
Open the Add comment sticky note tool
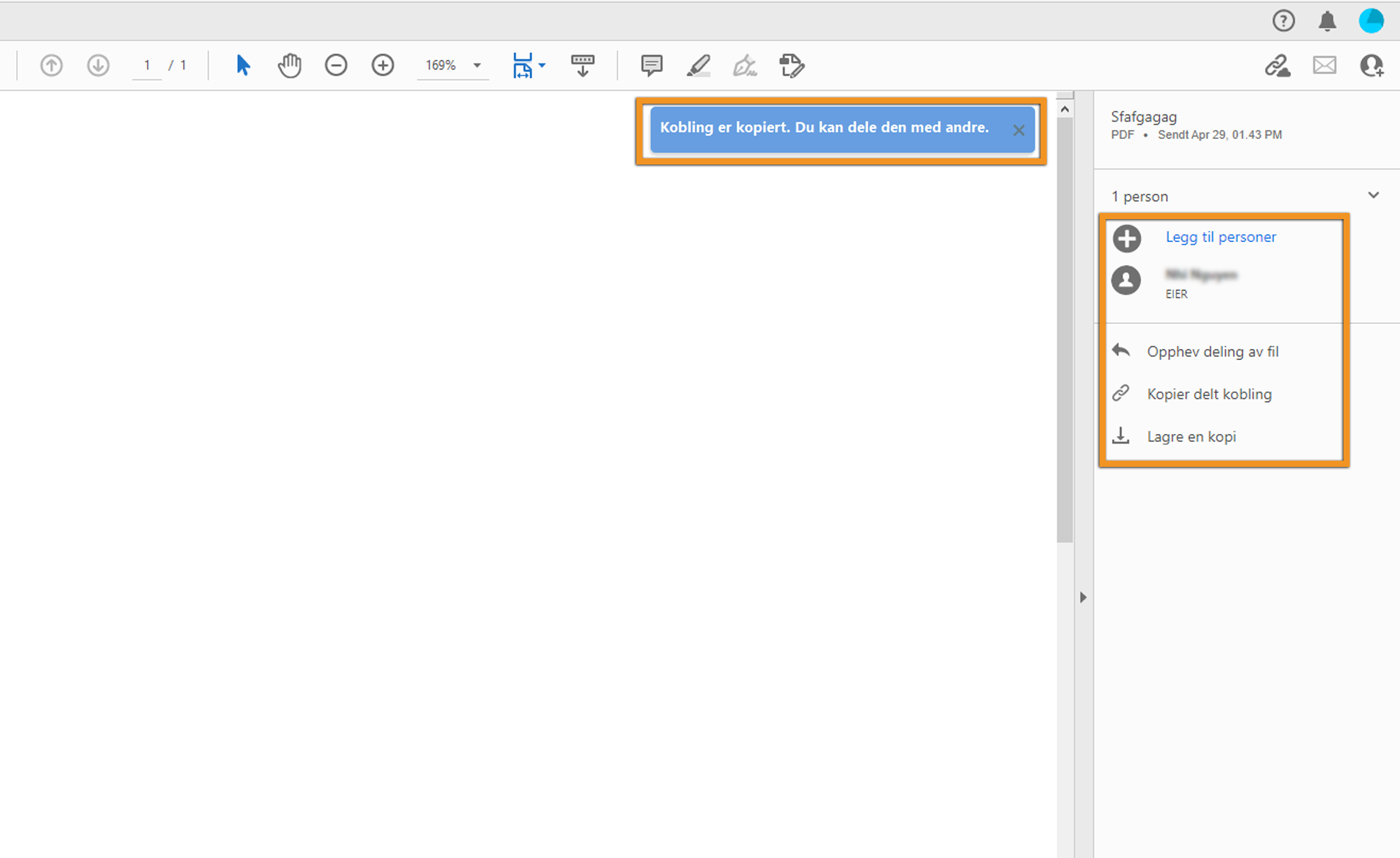(x=651, y=65)
